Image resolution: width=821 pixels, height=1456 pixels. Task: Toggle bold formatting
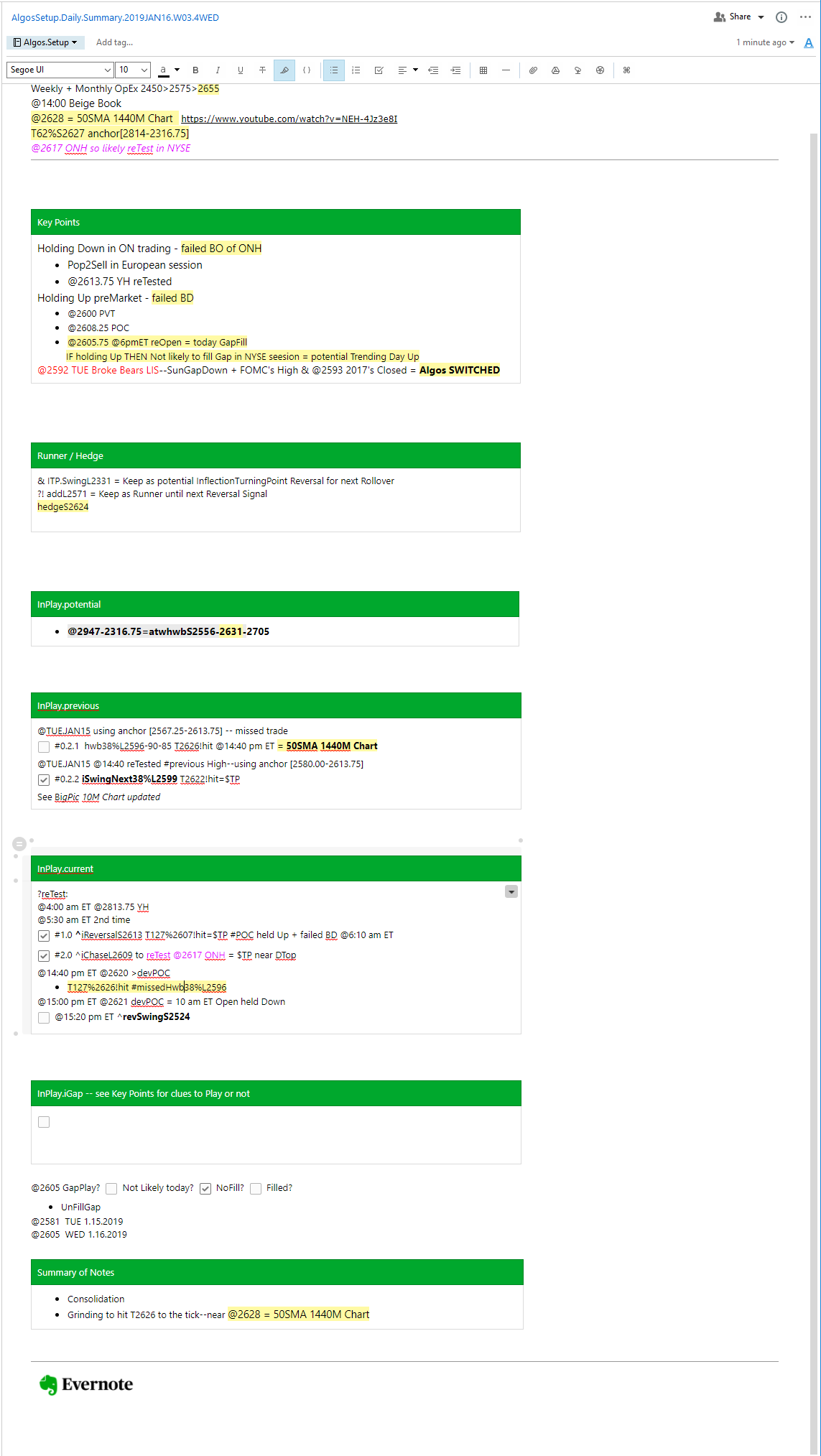tap(195, 70)
